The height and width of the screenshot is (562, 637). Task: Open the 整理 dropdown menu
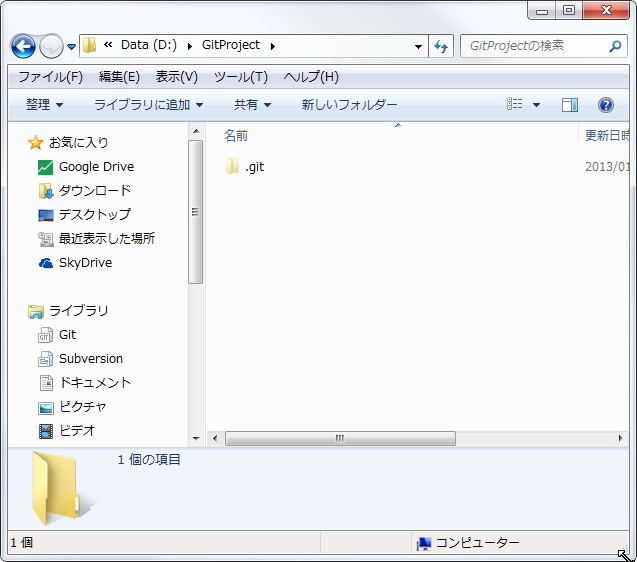pos(44,105)
